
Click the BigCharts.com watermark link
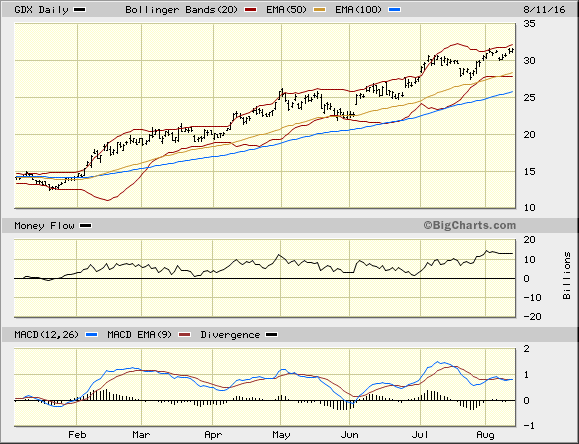pyautogui.click(x=470, y=225)
